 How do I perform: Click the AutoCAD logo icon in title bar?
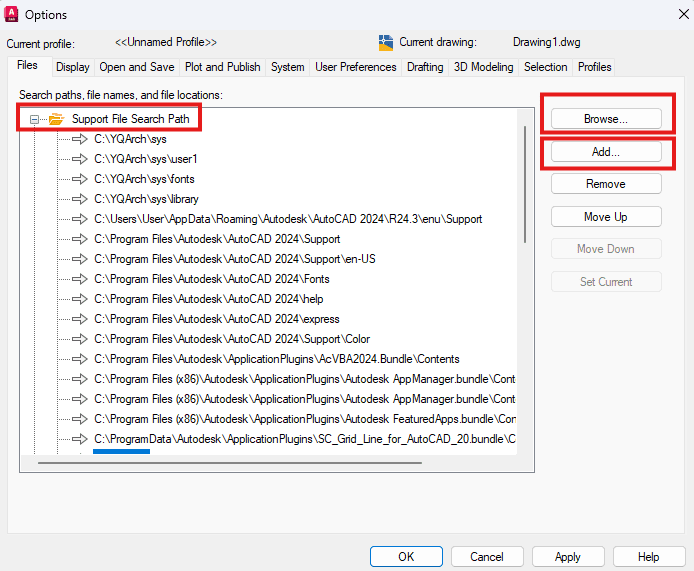[11, 14]
